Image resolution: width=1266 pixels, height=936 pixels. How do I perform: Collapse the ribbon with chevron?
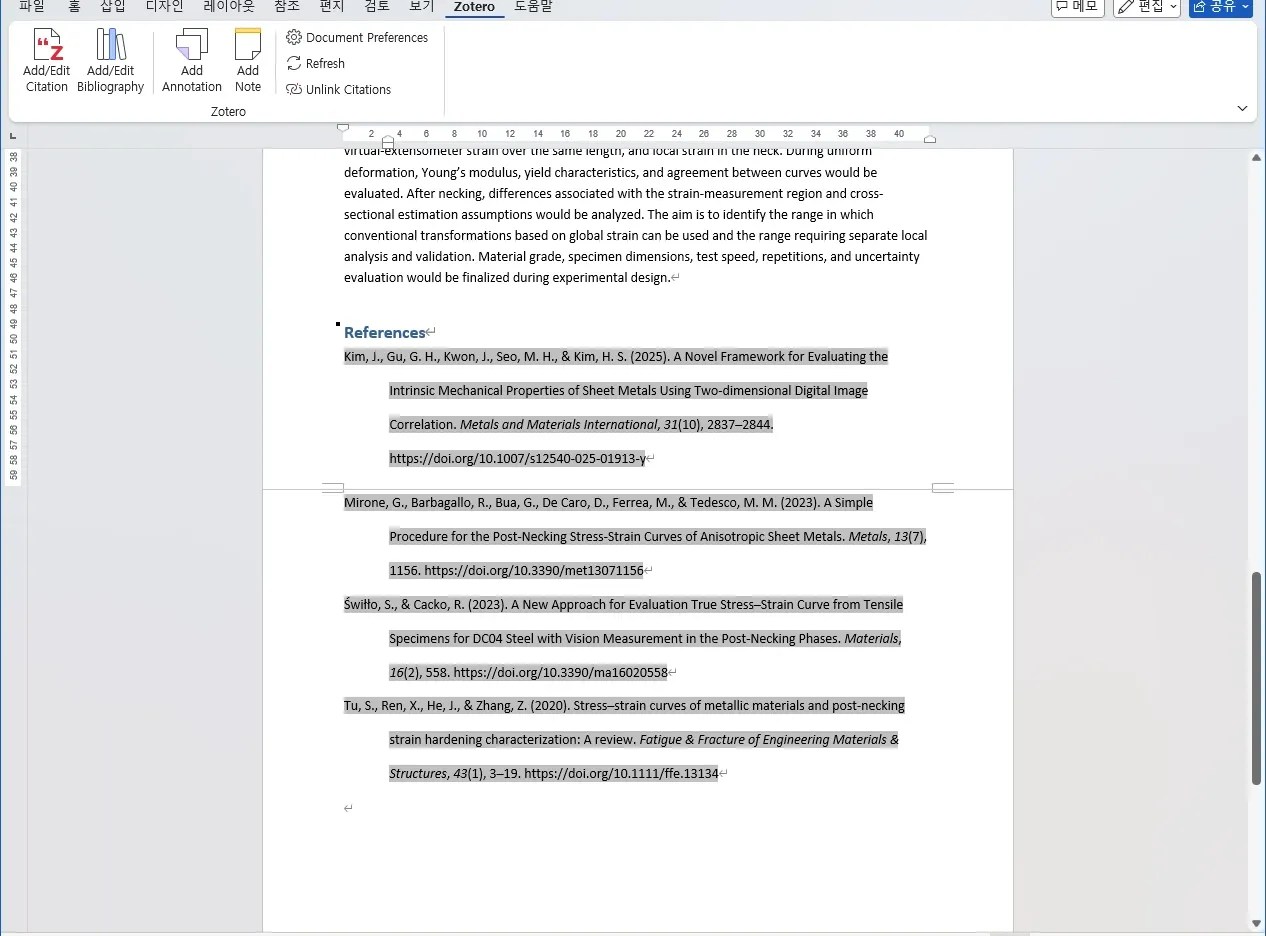click(x=1242, y=108)
